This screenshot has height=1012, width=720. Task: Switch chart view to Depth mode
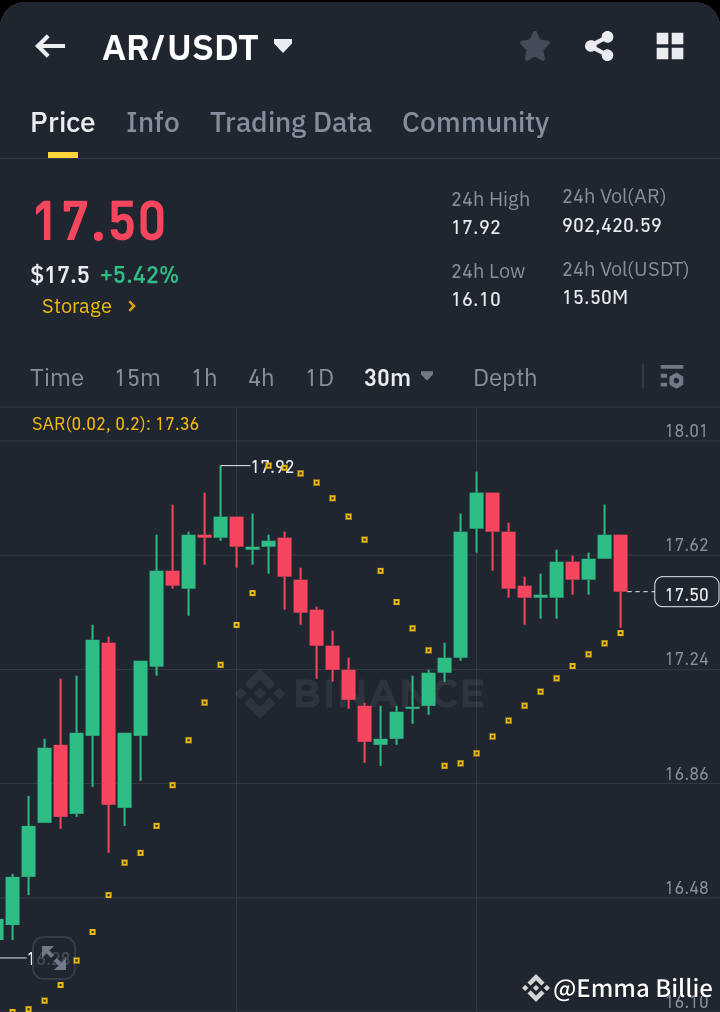pyautogui.click(x=505, y=378)
